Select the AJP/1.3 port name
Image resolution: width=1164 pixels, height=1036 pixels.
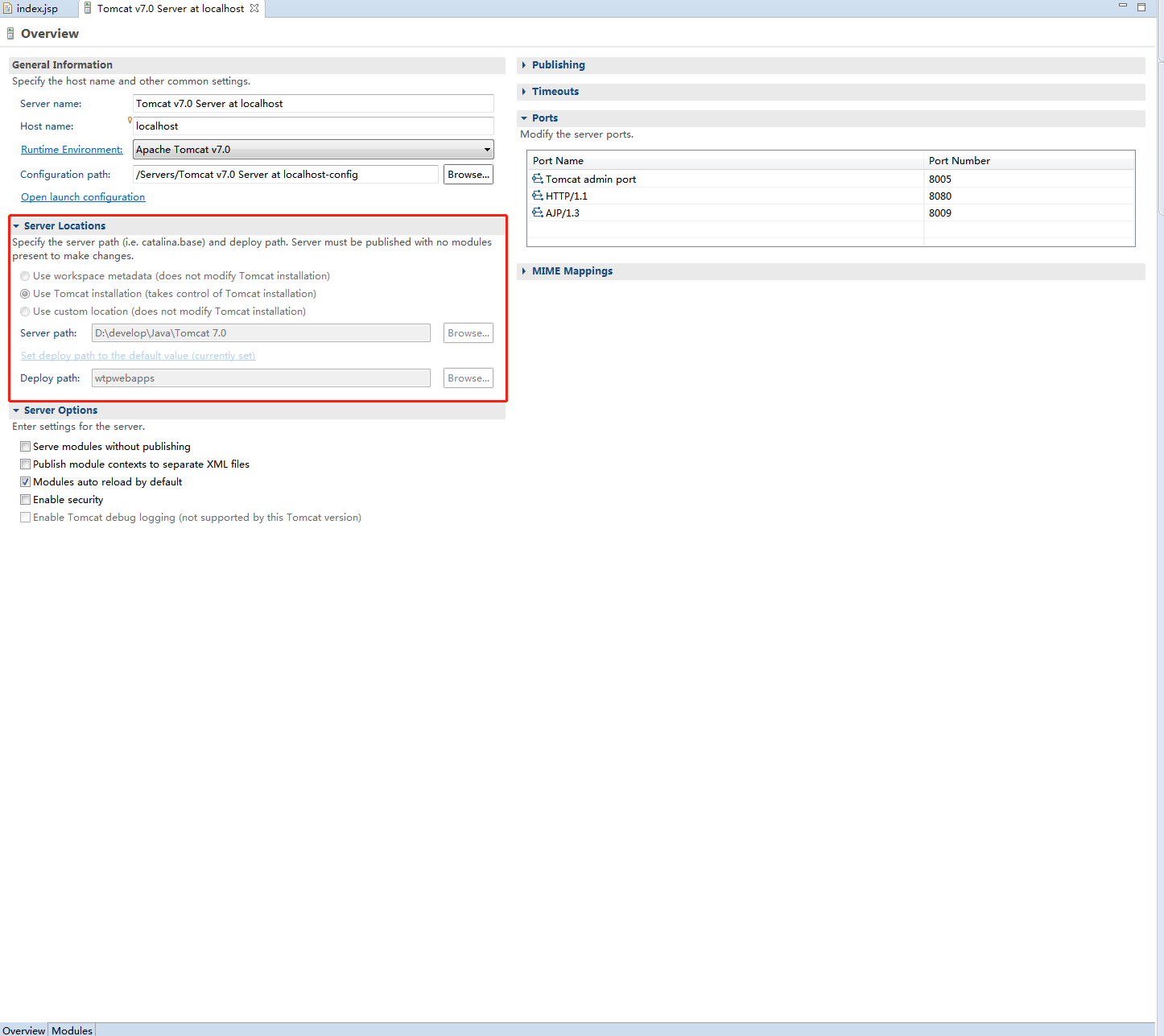563,213
